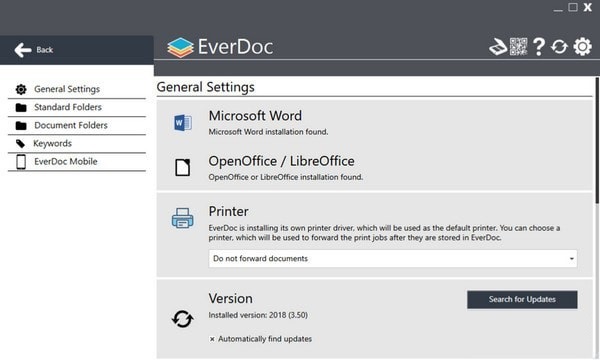This screenshot has width=600, height=360.
Task: Click 'Installed version: 2018 (3.50)' text
Action: pos(258,315)
